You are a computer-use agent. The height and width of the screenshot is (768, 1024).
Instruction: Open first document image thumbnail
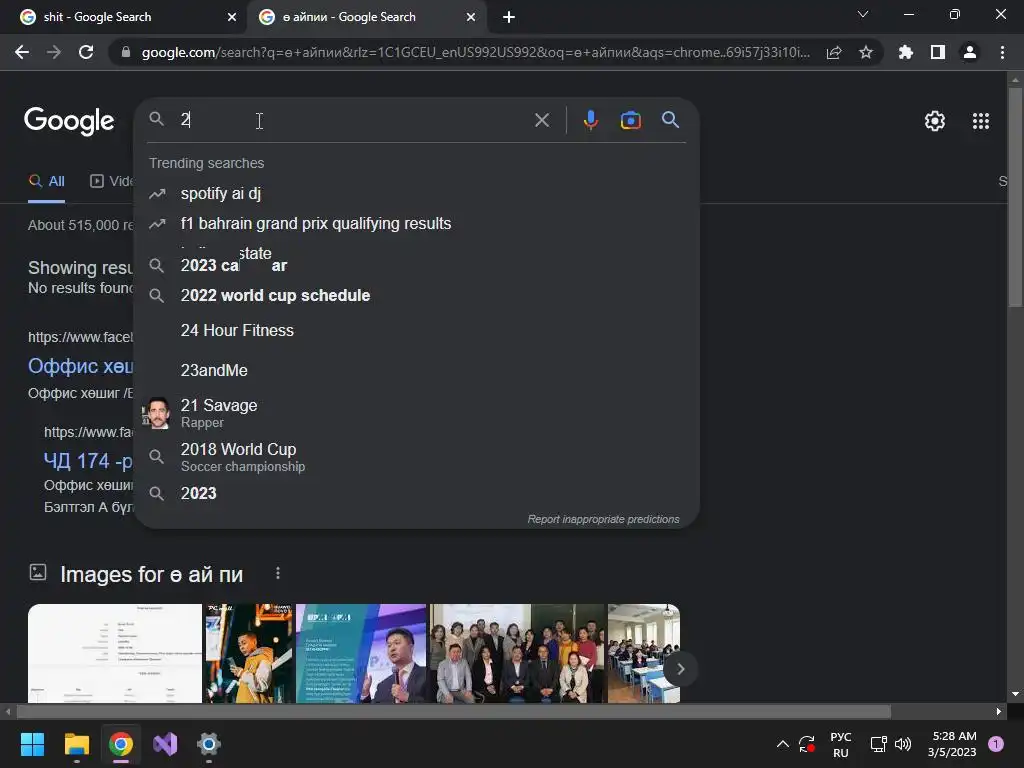[115, 653]
